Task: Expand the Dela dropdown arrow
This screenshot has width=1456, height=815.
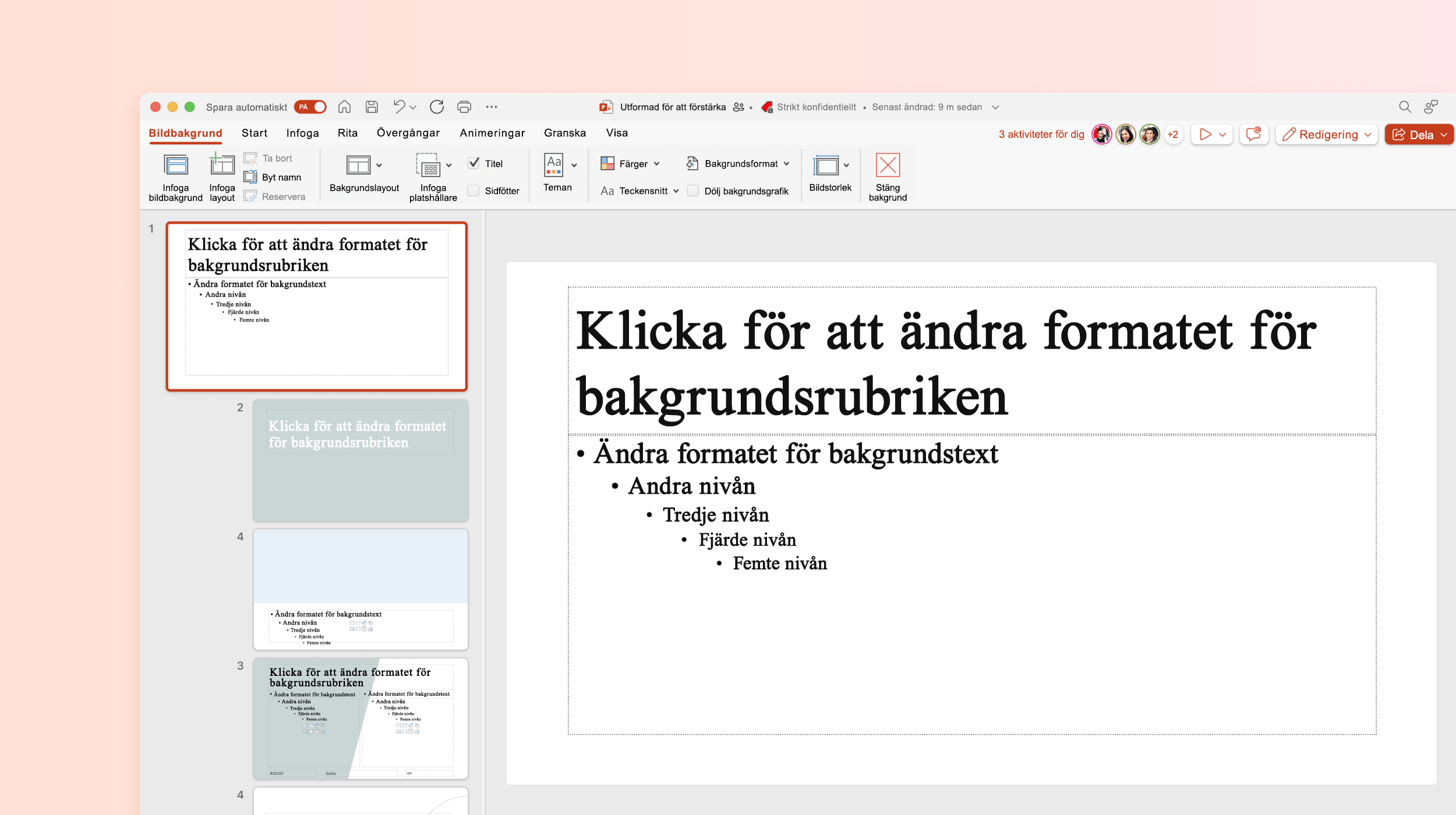Action: click(1444, 134)
